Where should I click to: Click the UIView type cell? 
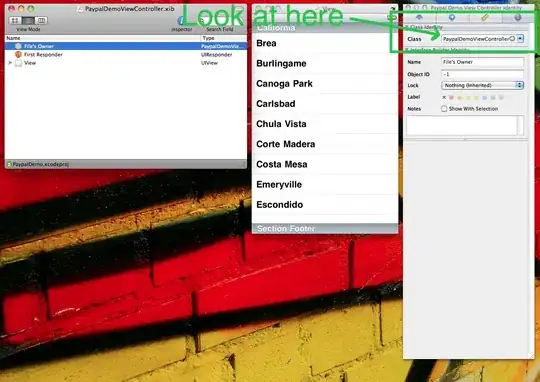point(209,63)
